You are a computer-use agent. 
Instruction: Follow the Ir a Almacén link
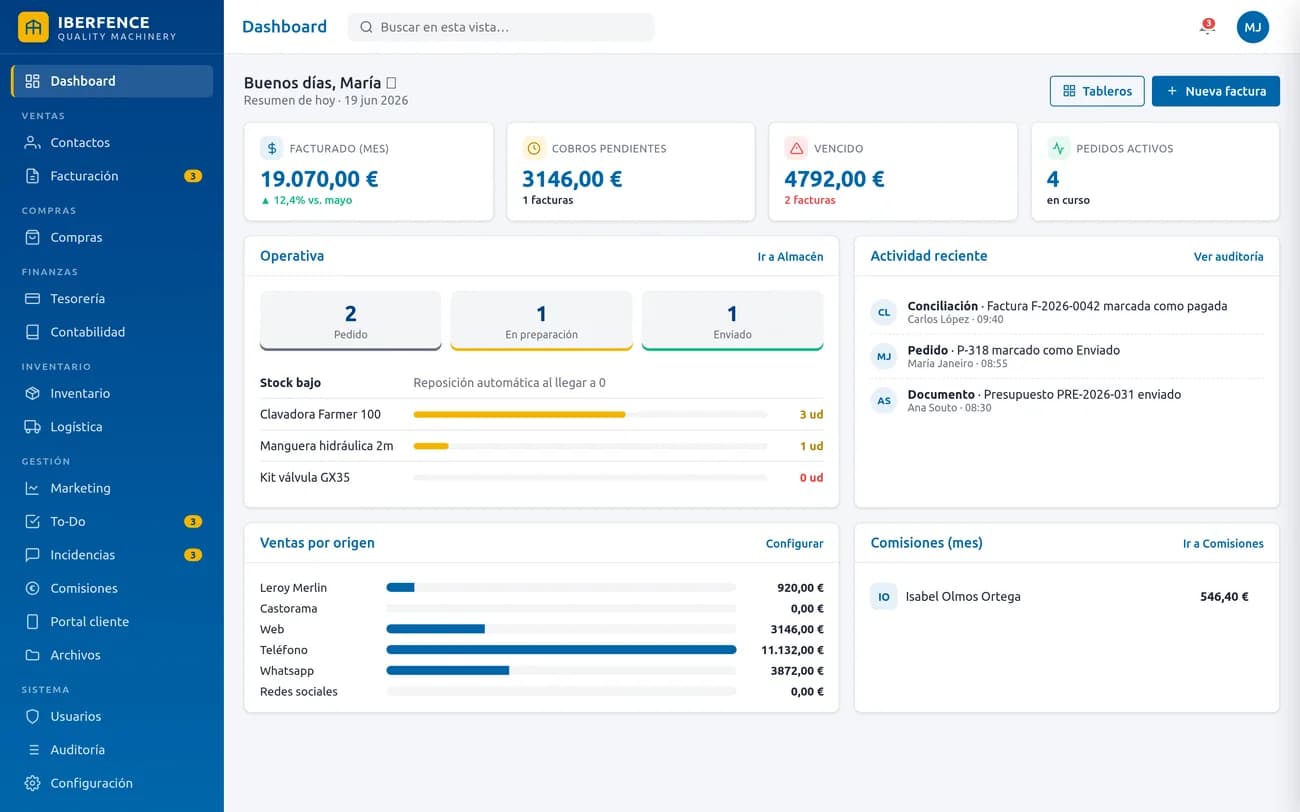tap(790, 257)
